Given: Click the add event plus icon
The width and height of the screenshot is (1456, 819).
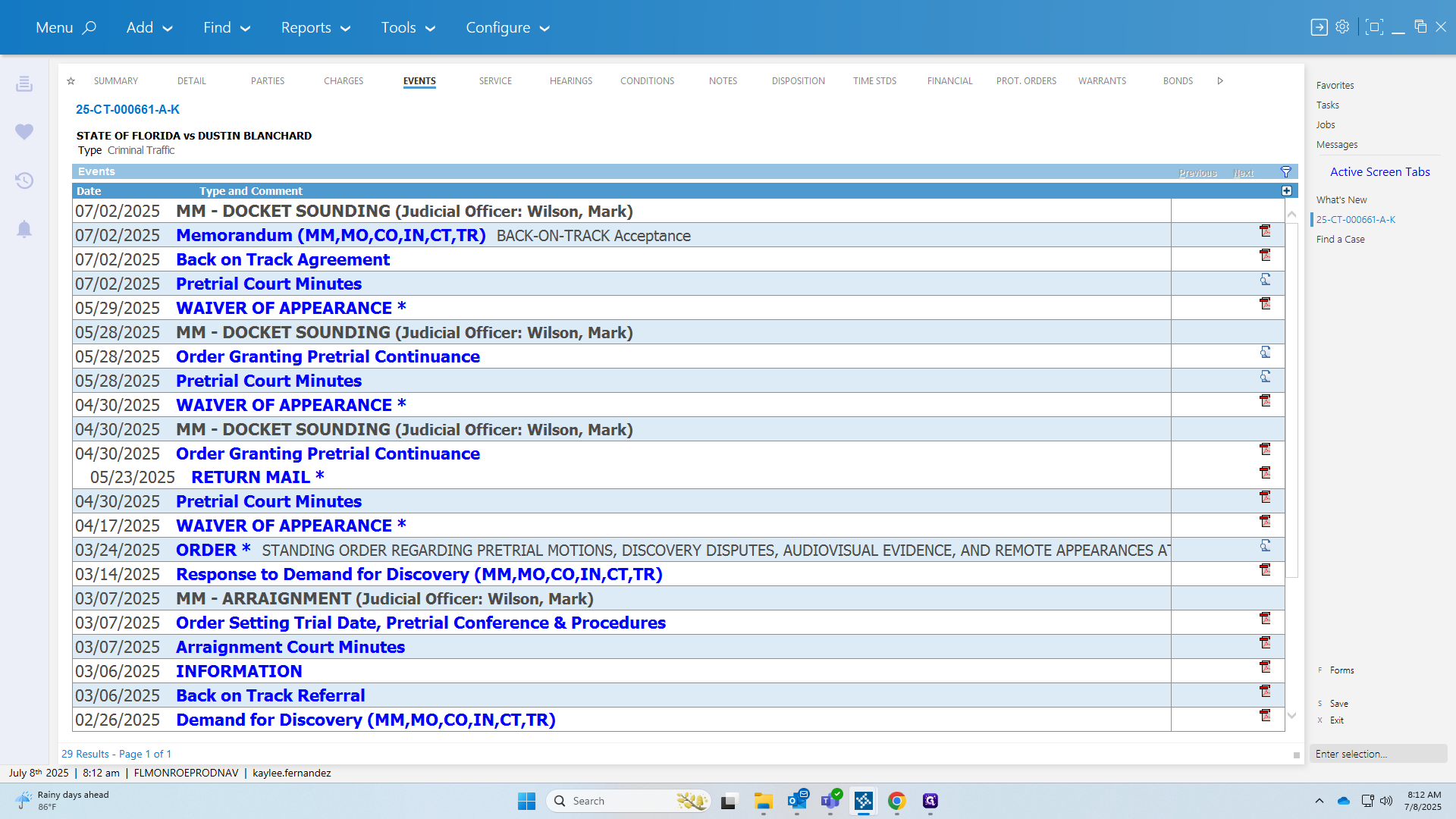Looking at the screenshot, I should (x=1287, y=191).
